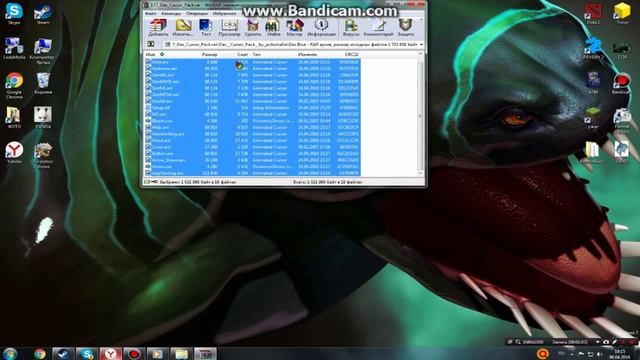Sort by the Тип column header
The width and height of the screenshot is (640, 360).
(x=256, y=54)
